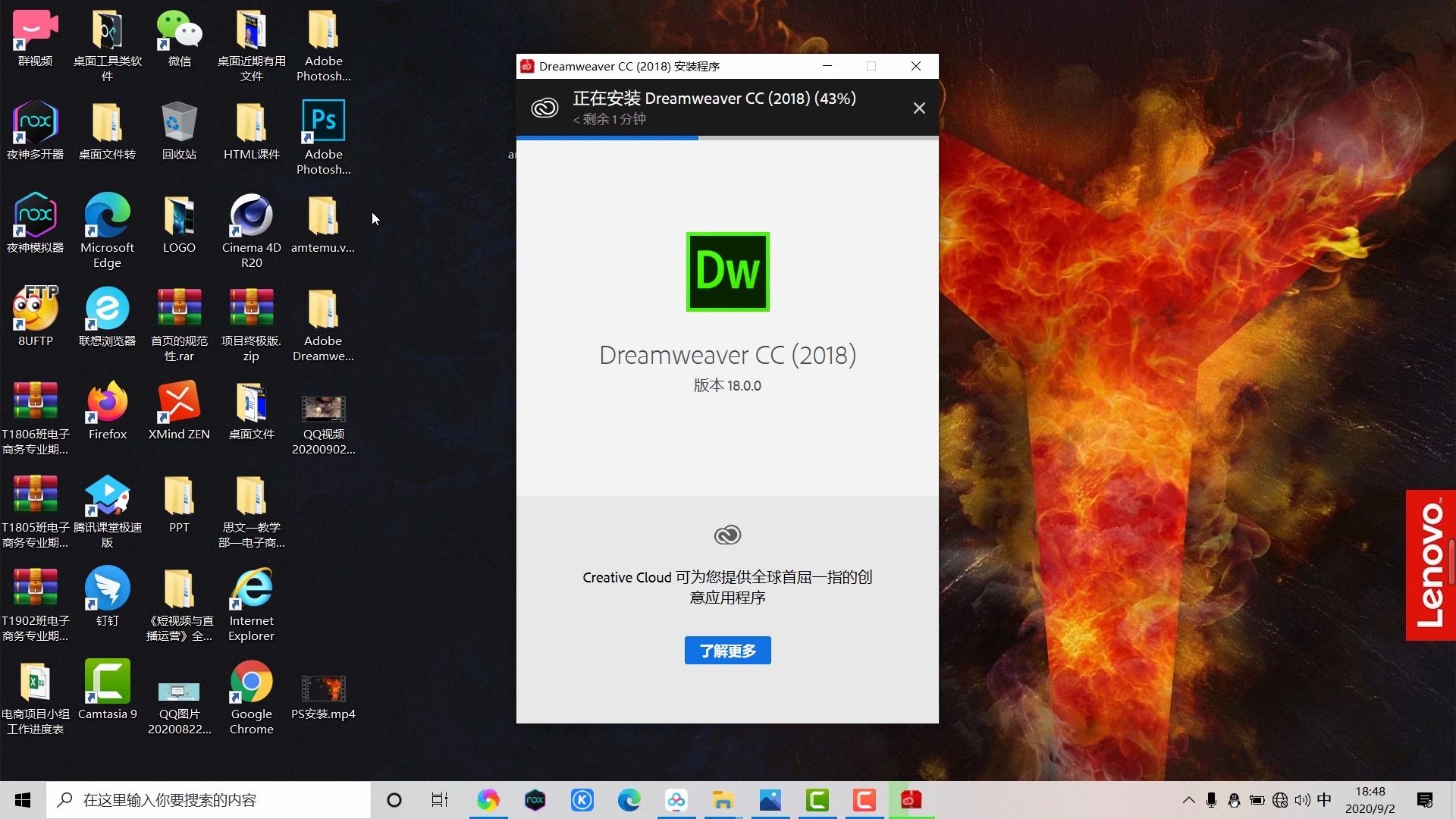
Task: Select 联想浏览器 desktop icon
Action: click(107, 317)
